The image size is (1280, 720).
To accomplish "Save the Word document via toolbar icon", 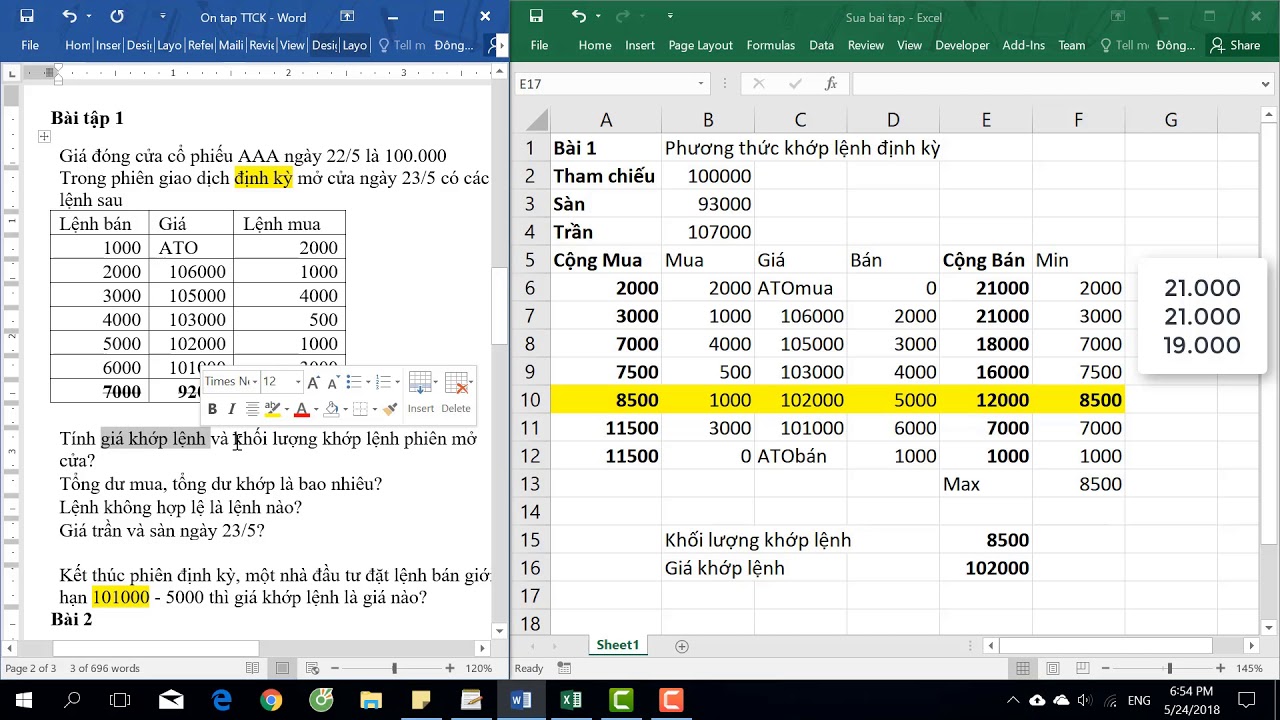I will [x=27, y=16].
